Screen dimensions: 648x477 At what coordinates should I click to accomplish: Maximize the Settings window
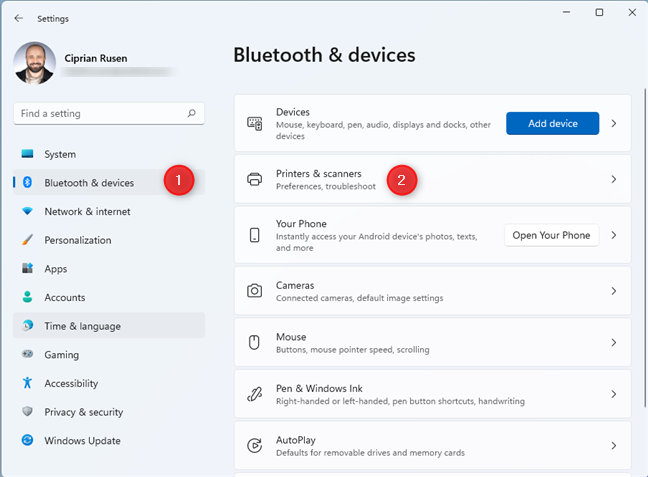click(x=599, y=12)
